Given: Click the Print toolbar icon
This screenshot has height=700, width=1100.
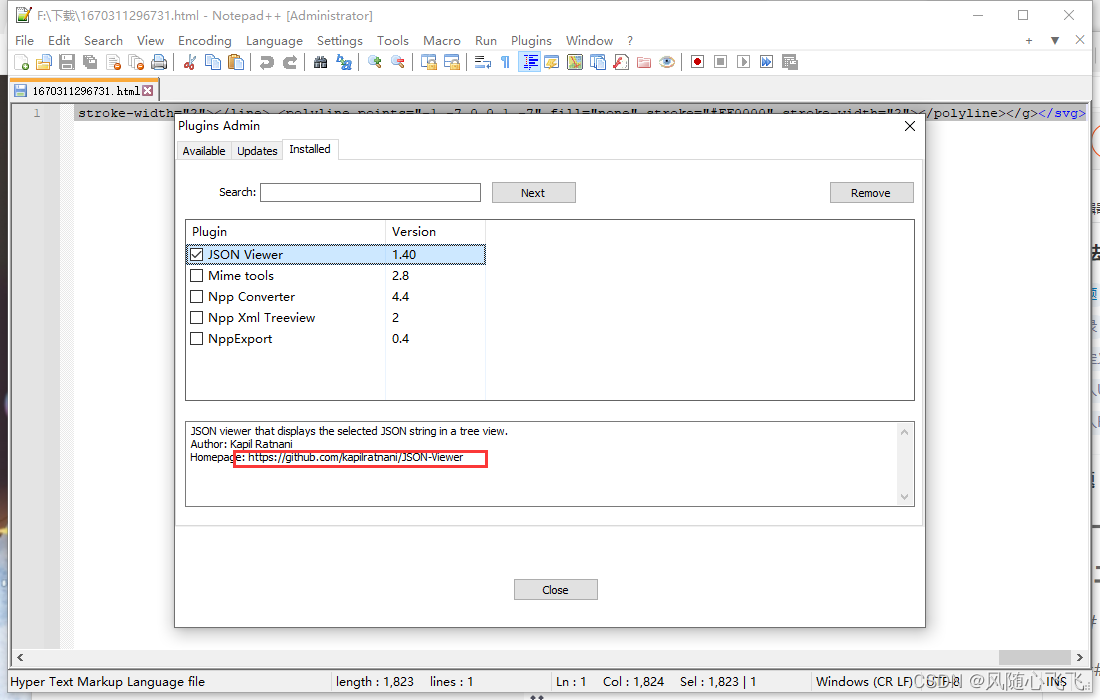Looking at the screenshot, I should click(x=159, y=62).
